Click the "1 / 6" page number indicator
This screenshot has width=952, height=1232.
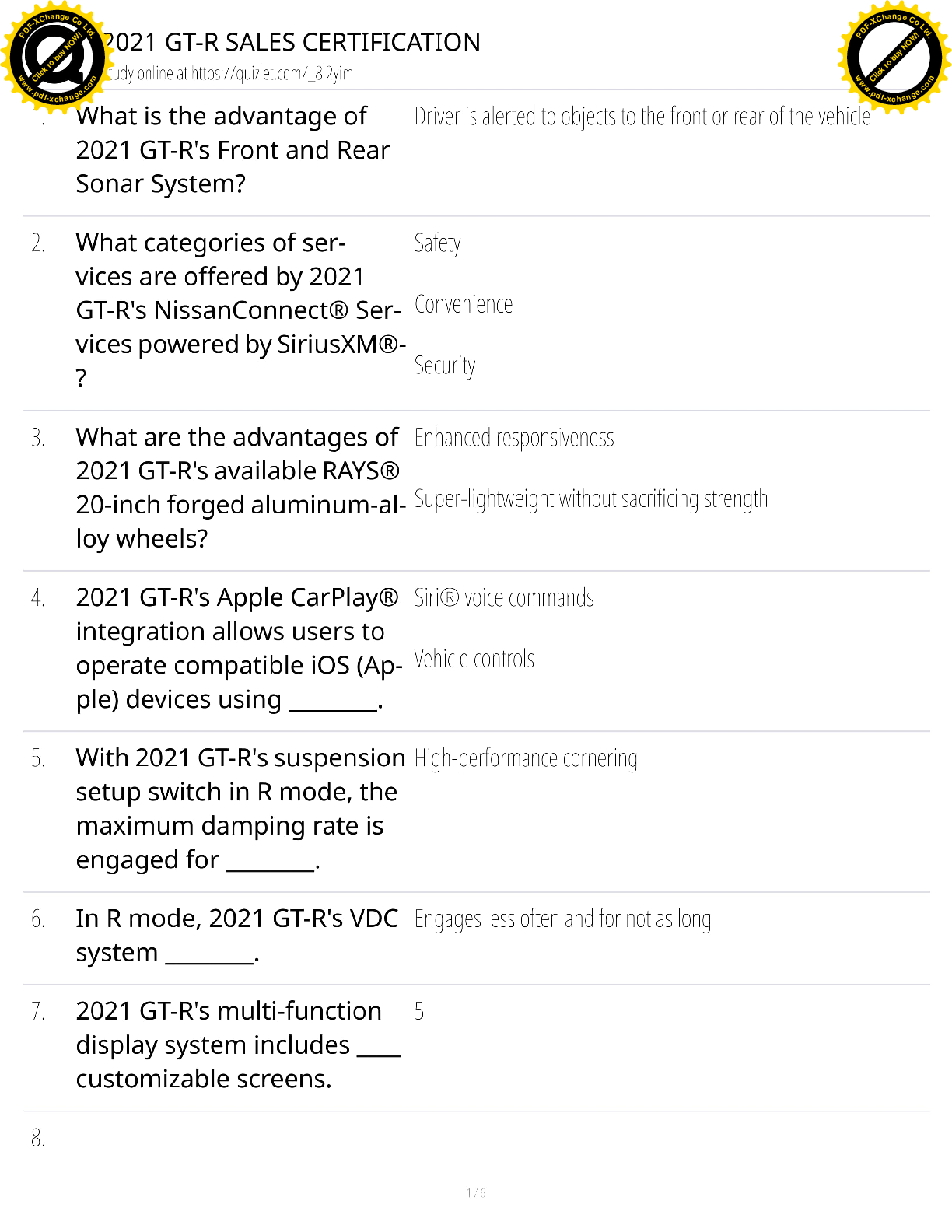pos(476,1193)
